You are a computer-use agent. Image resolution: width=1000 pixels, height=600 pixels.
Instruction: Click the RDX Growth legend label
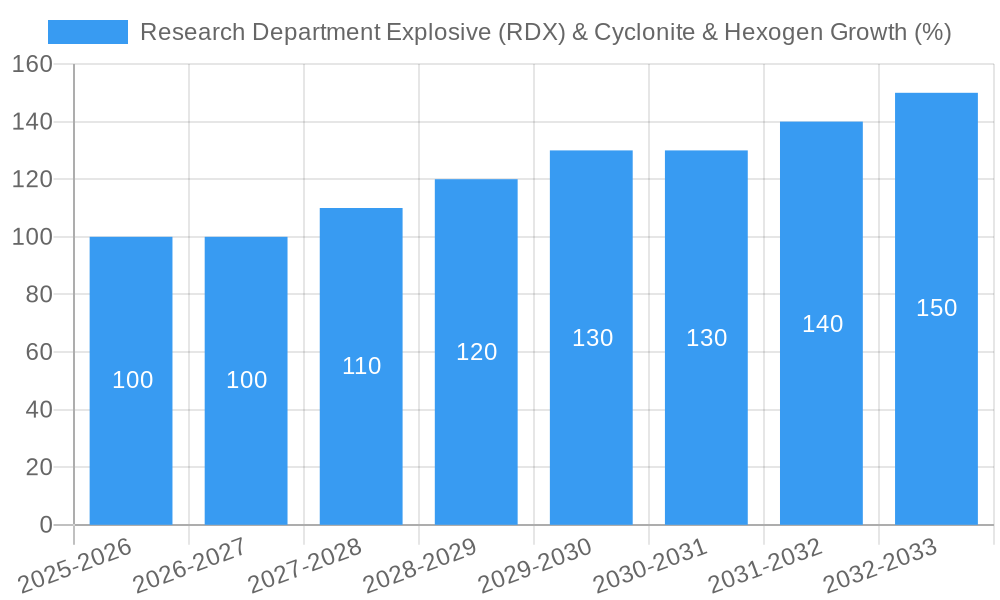pyautogui.click(x=545, y=32)
